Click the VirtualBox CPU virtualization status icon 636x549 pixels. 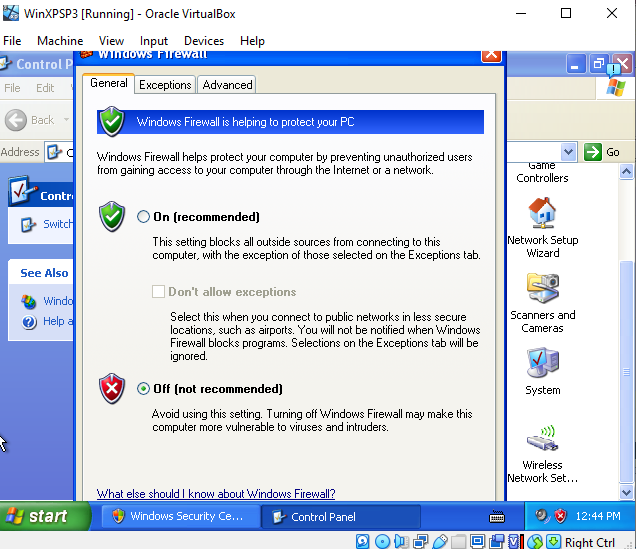pyautogui.click(x=515, y=541)
